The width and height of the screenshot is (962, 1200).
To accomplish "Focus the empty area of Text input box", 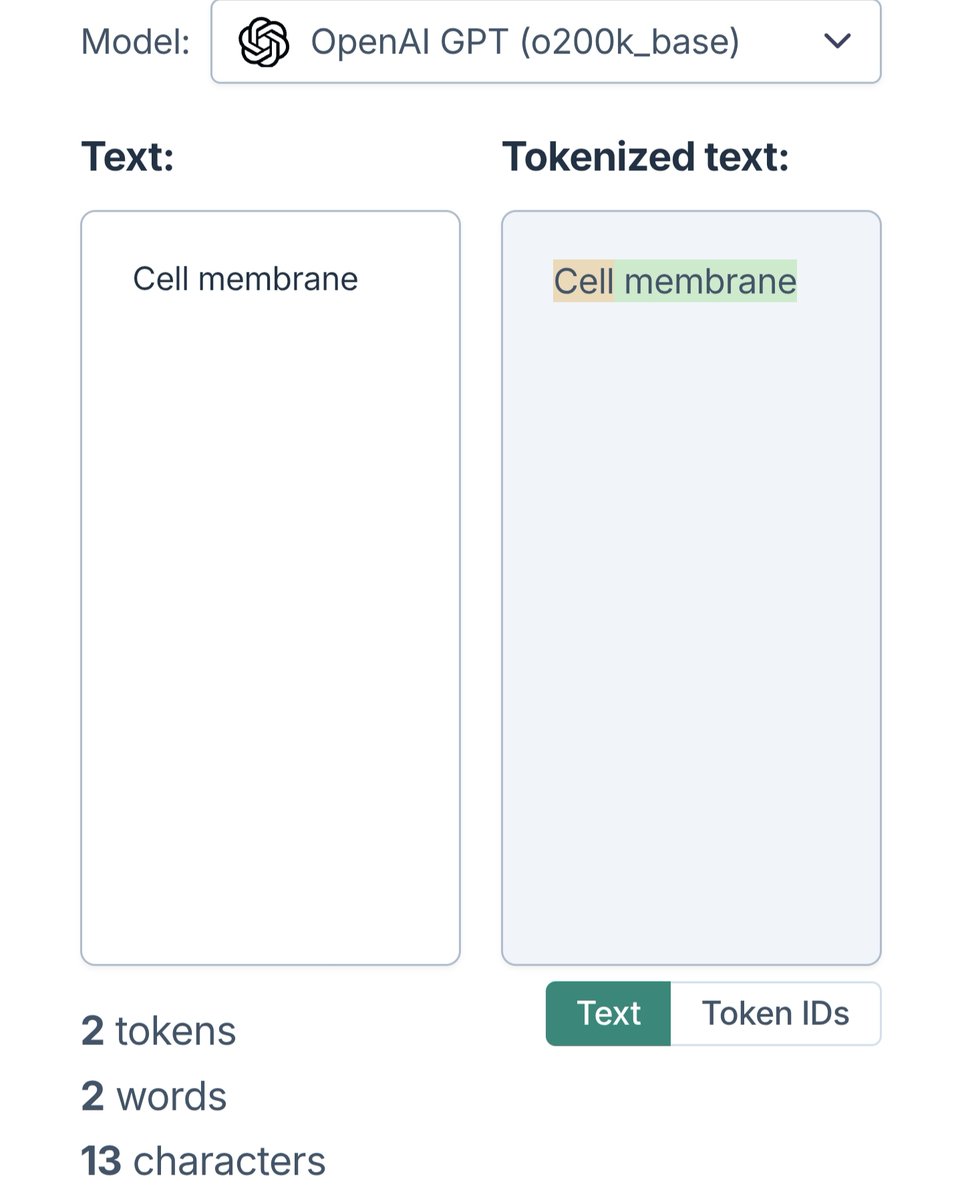I will tap(270, 620).
